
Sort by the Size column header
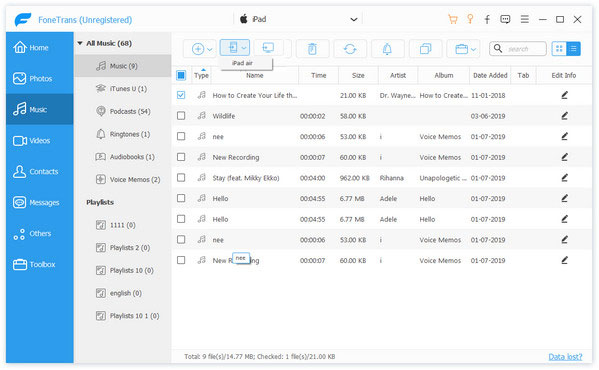[x=358, y=76]
